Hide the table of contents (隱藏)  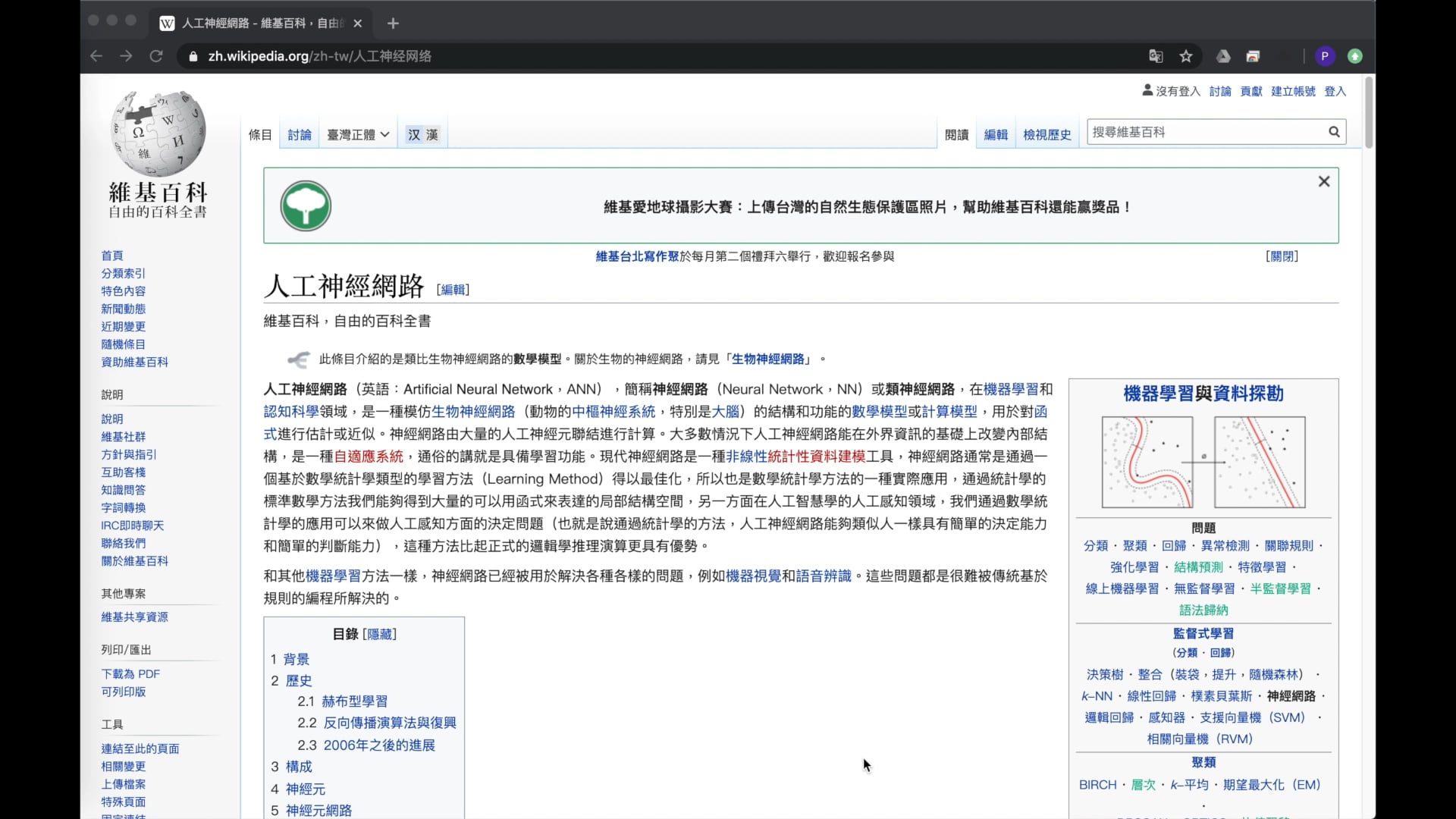[379, 634]
